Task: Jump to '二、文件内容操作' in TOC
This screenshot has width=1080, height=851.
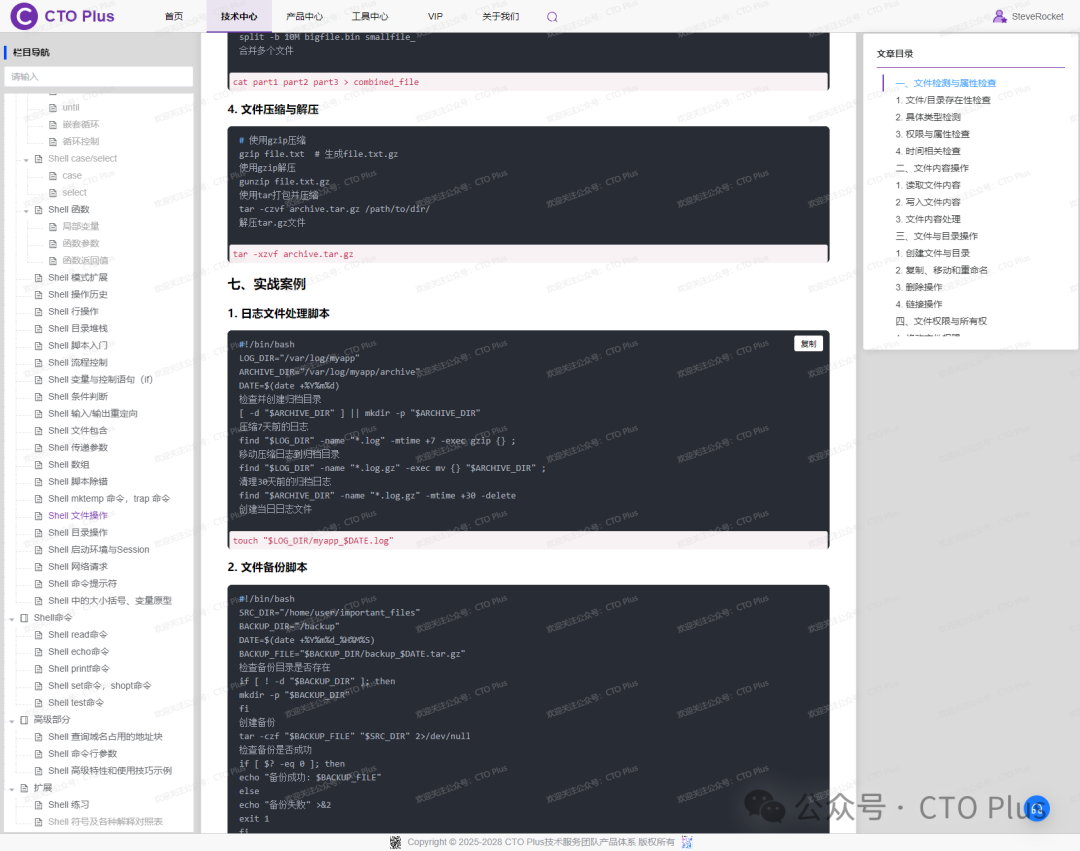Action: (932, 168)
